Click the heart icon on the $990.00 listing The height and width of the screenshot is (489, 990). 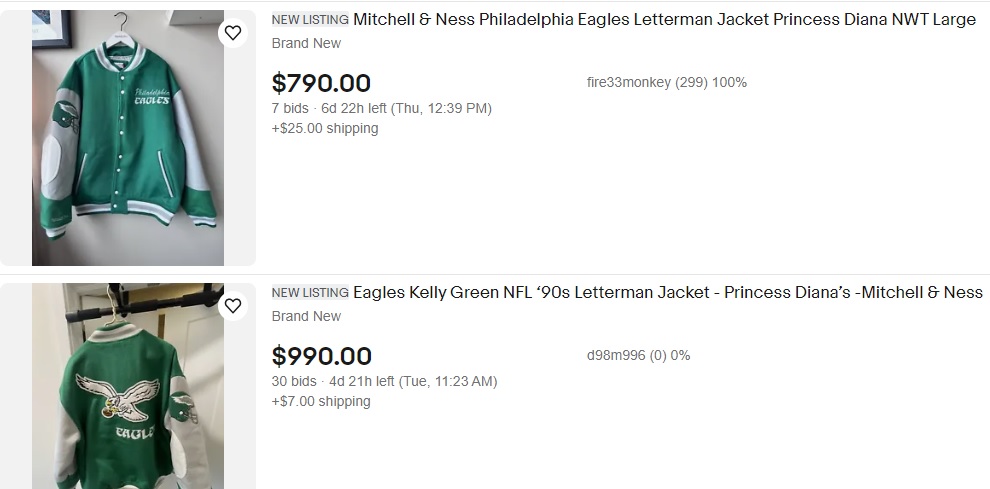click(x=233, y=305)
